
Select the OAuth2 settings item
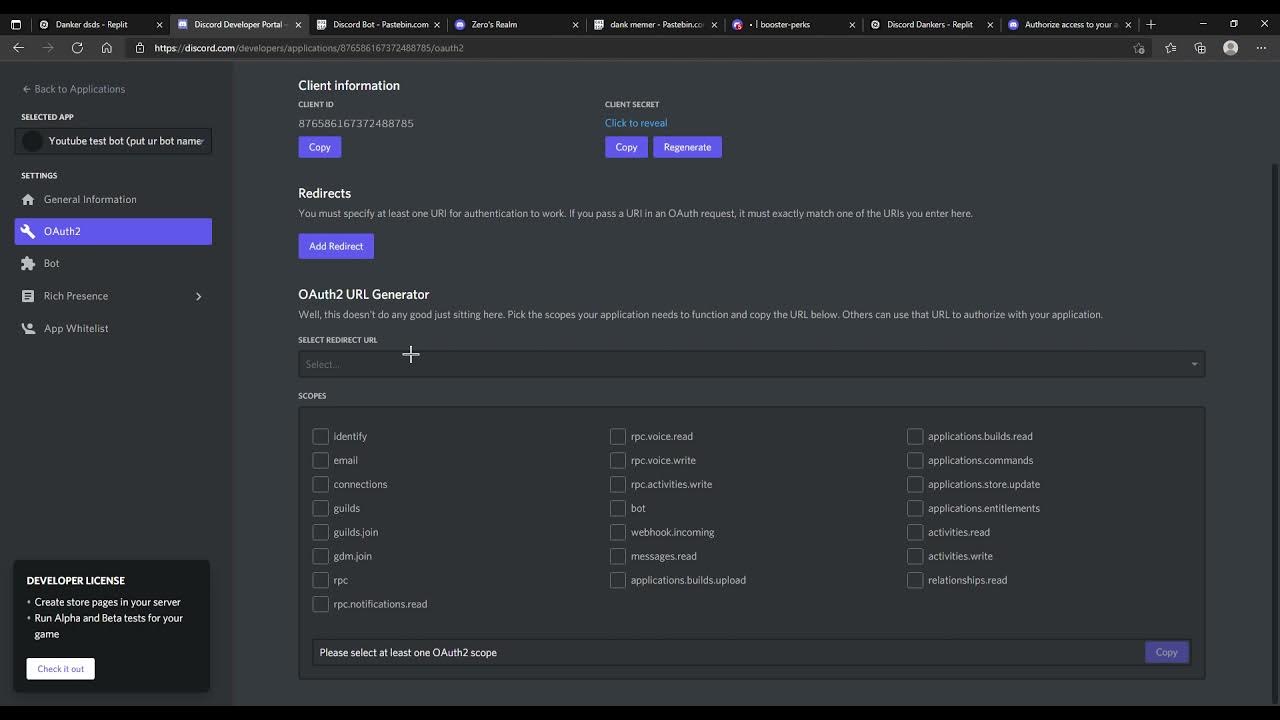point(113,231)
